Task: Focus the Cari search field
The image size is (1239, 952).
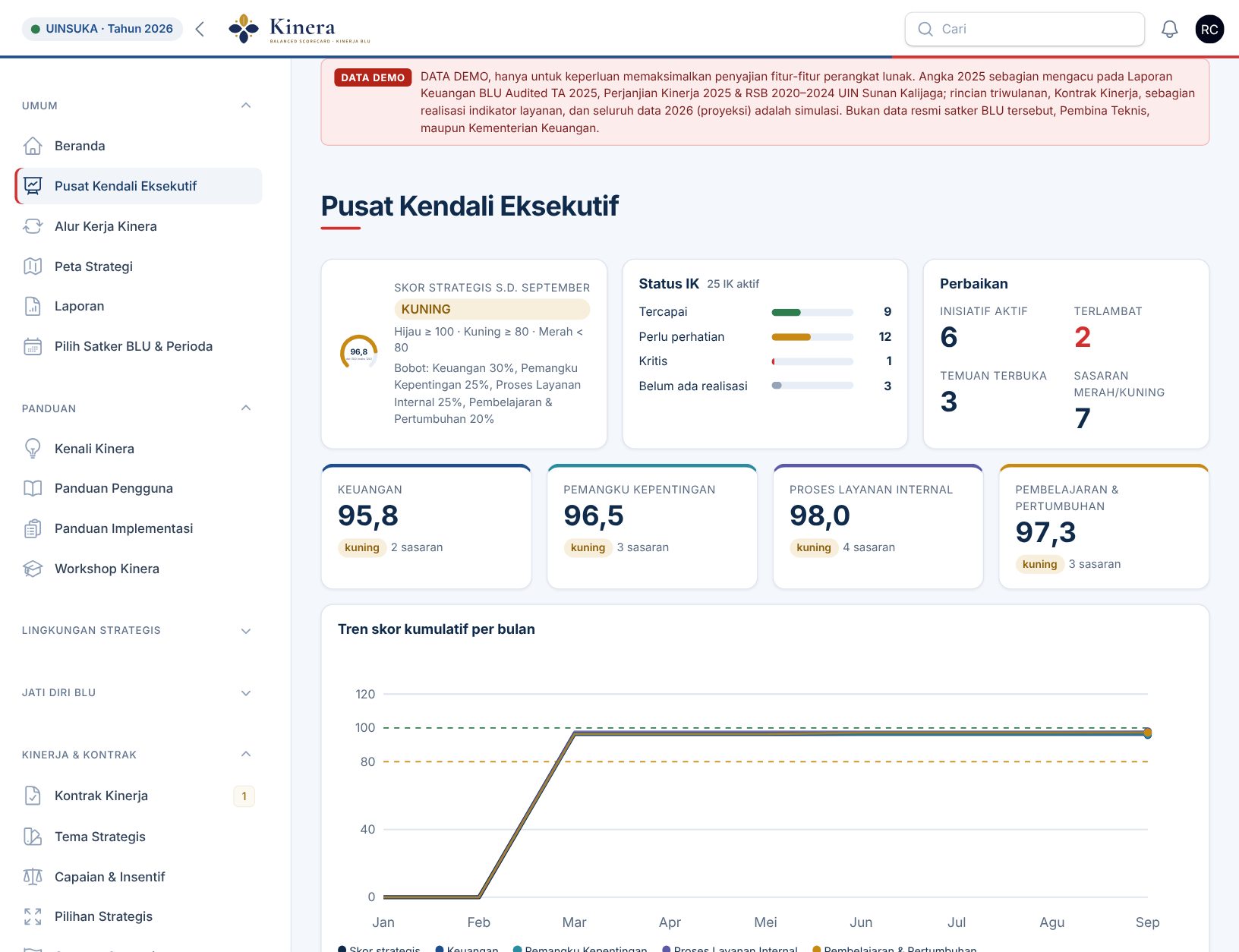Action: tap(1025, 29)
